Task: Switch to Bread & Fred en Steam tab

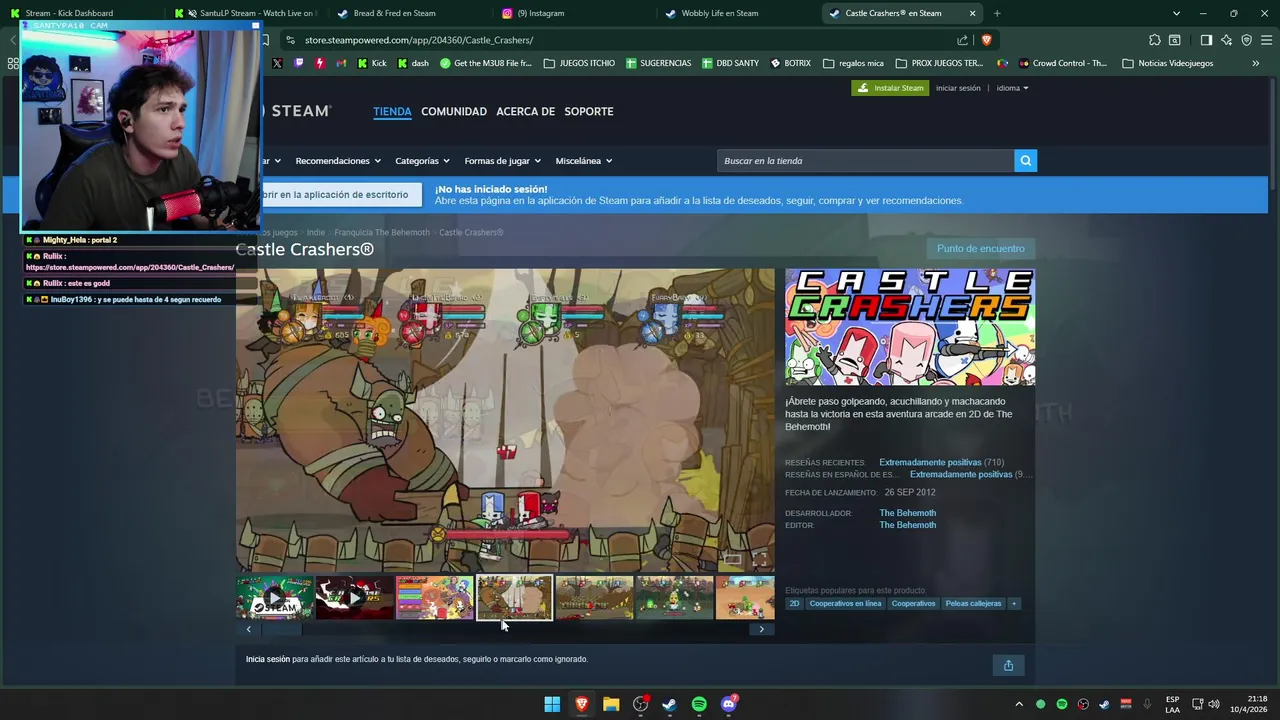Action: 410,13
